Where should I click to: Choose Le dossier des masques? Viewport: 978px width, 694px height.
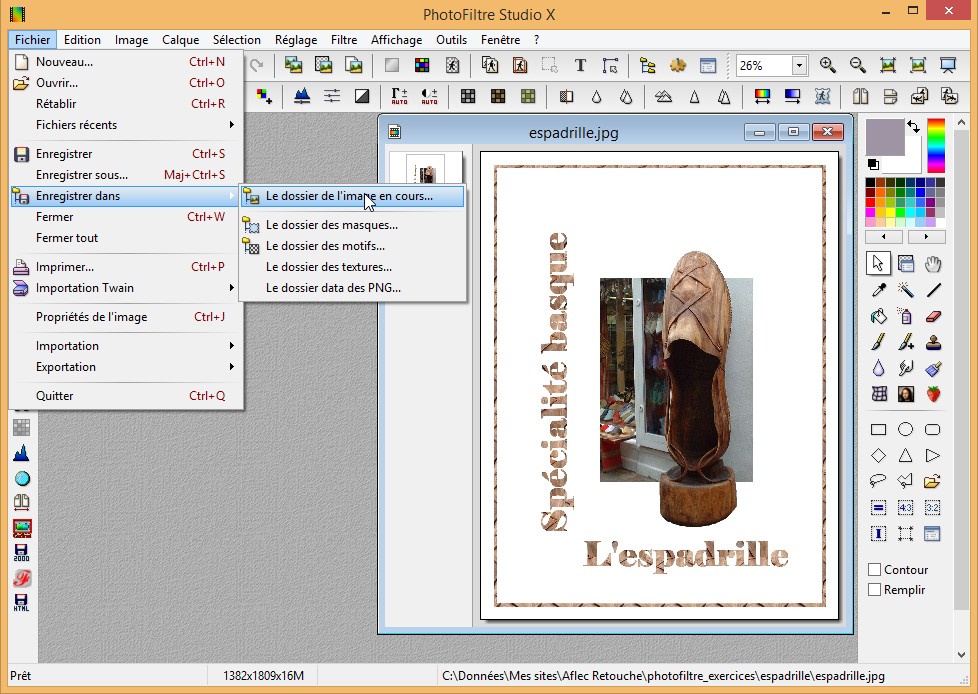(x=353, y=225)
